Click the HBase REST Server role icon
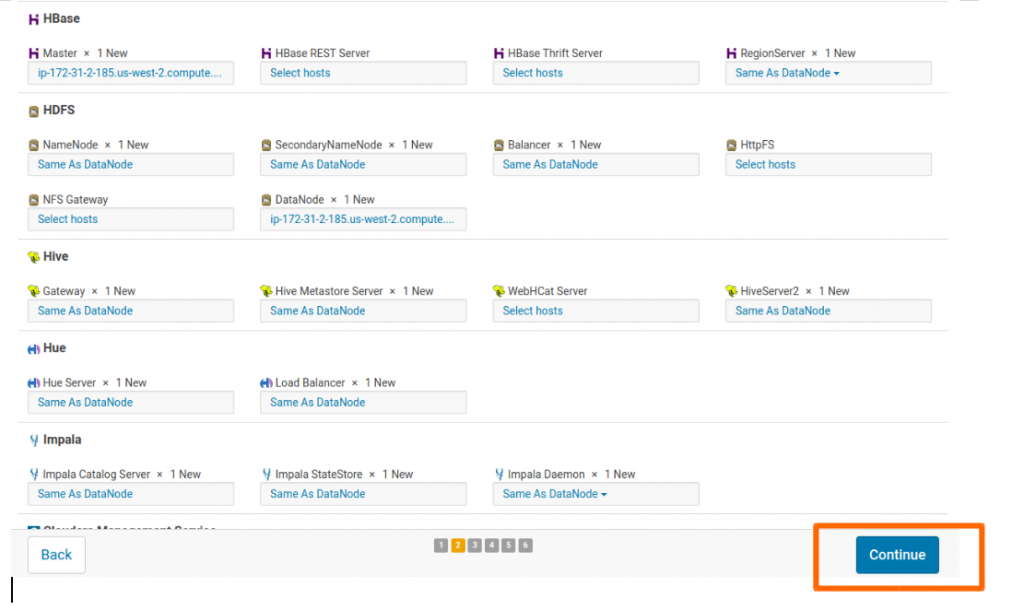 pos(266,54)
